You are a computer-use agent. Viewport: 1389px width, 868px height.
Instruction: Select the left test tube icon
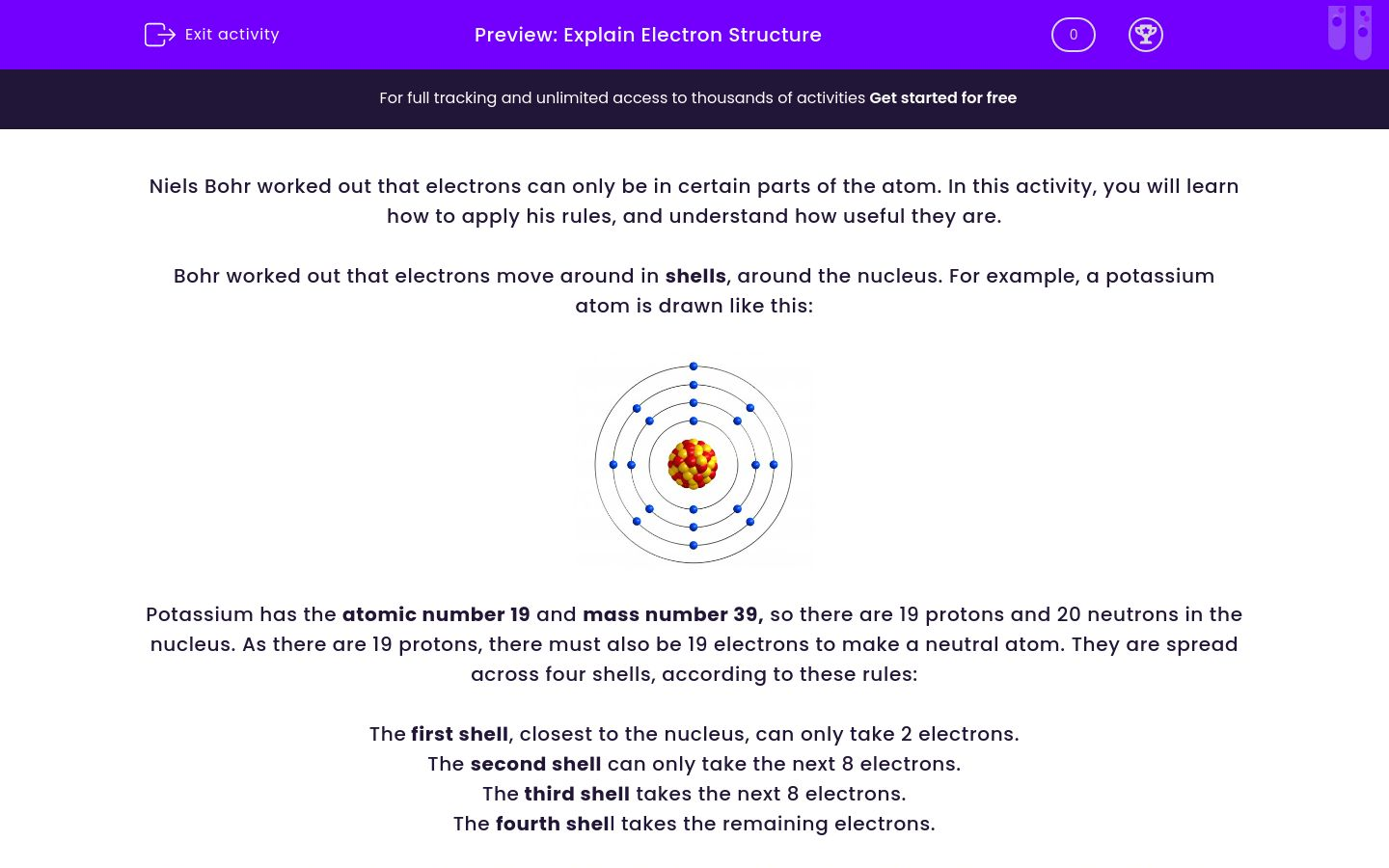pyautogui.click(x=1337, y=29)
